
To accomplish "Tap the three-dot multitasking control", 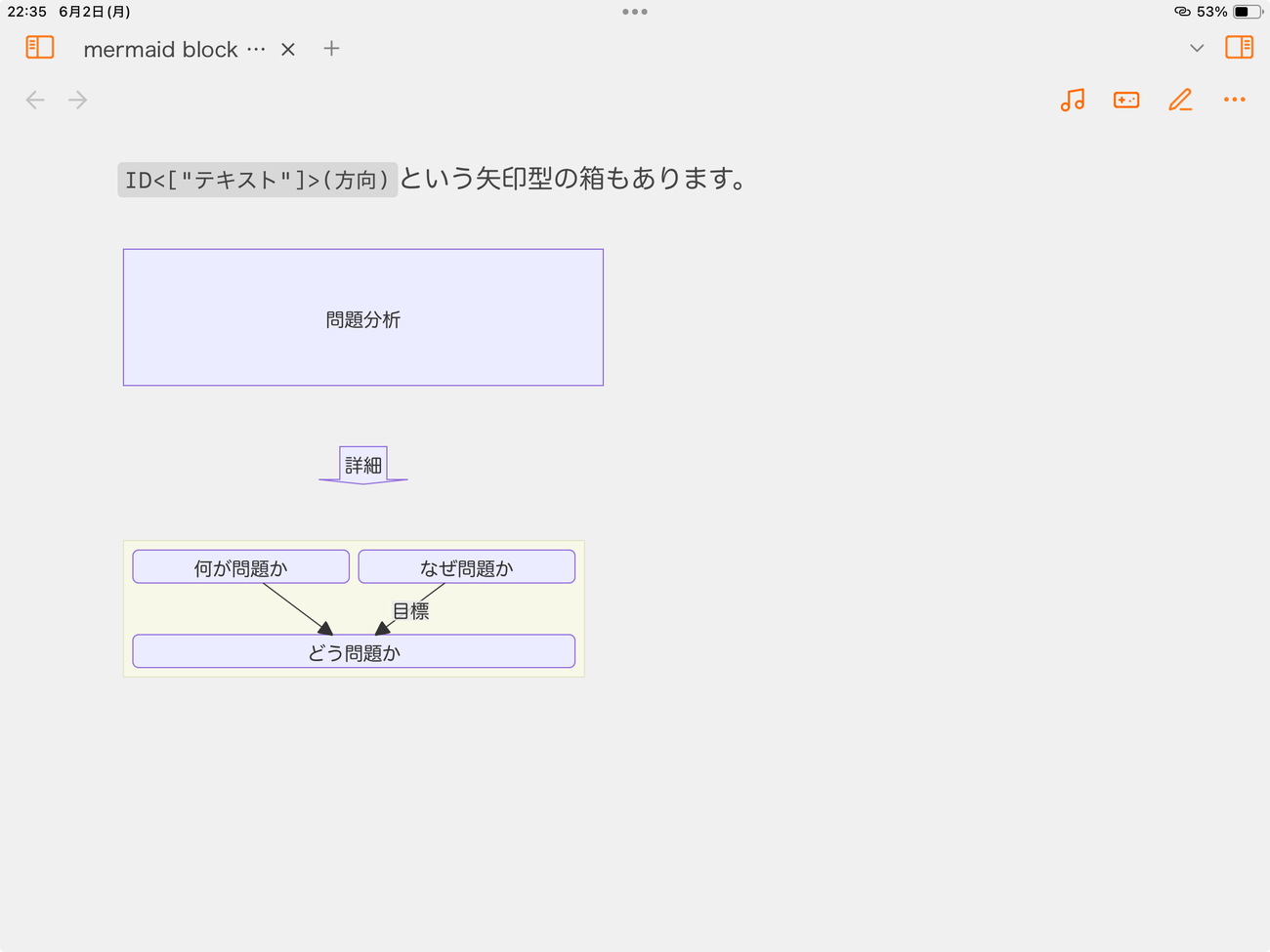I will [635, 12].
